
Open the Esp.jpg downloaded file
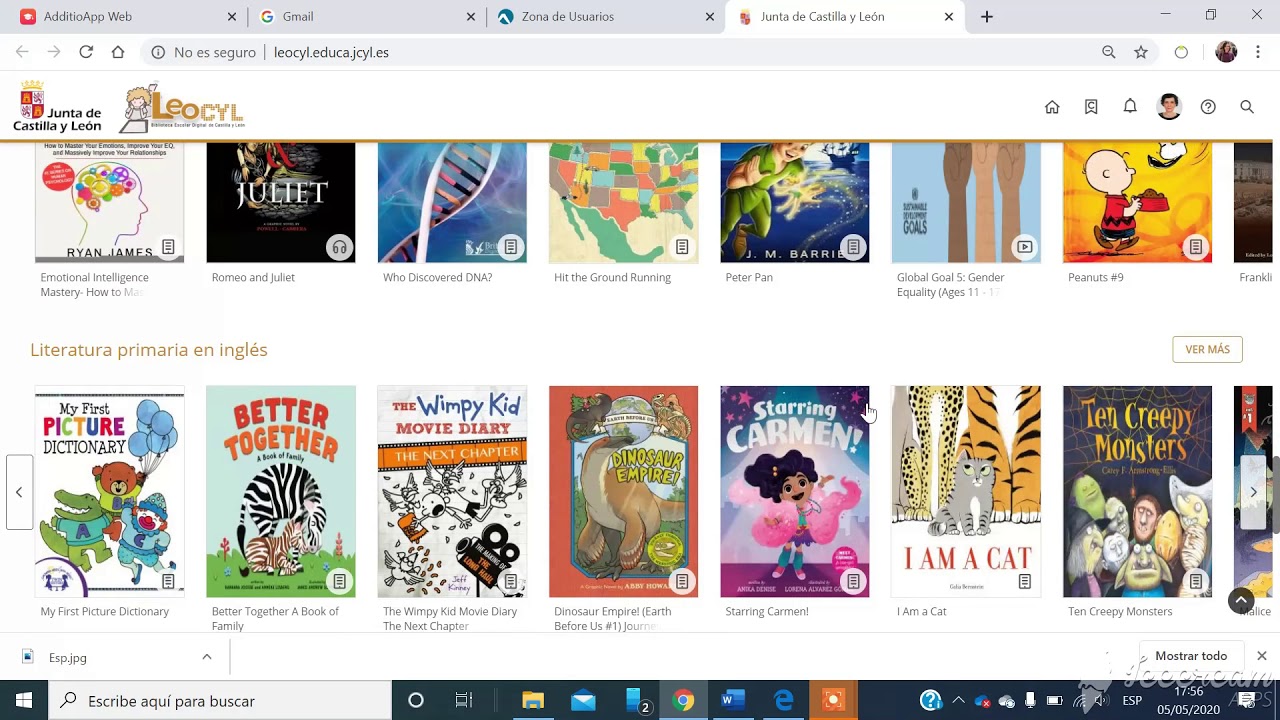[68, 657]
